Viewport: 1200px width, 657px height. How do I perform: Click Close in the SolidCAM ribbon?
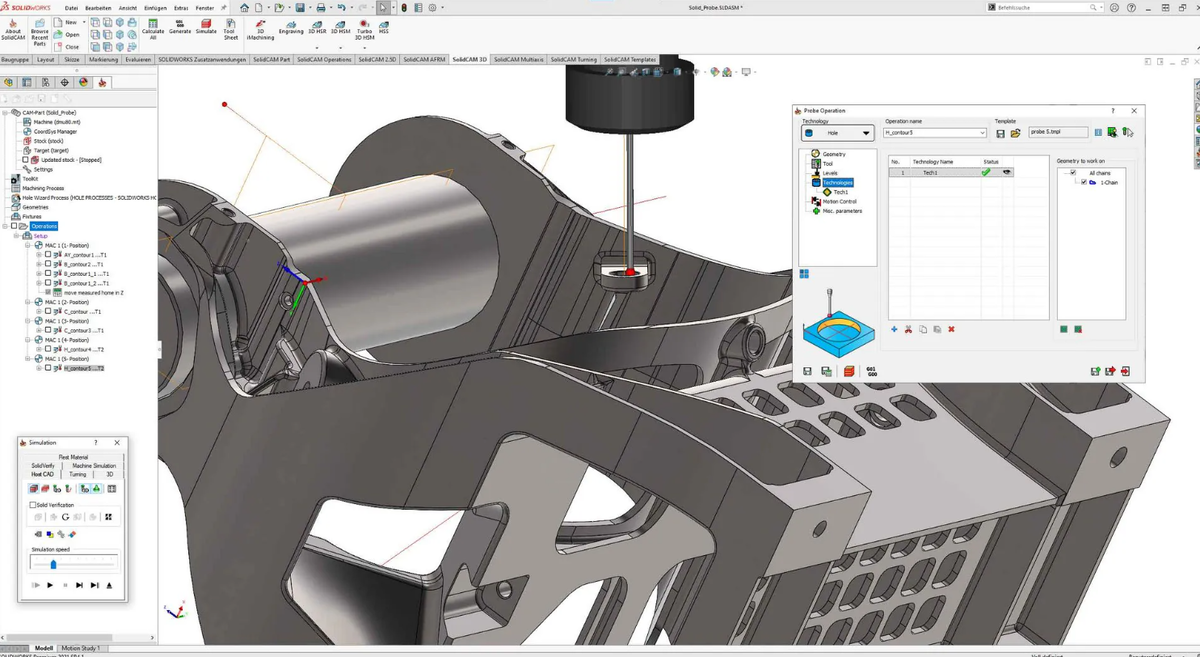point(65,47)
